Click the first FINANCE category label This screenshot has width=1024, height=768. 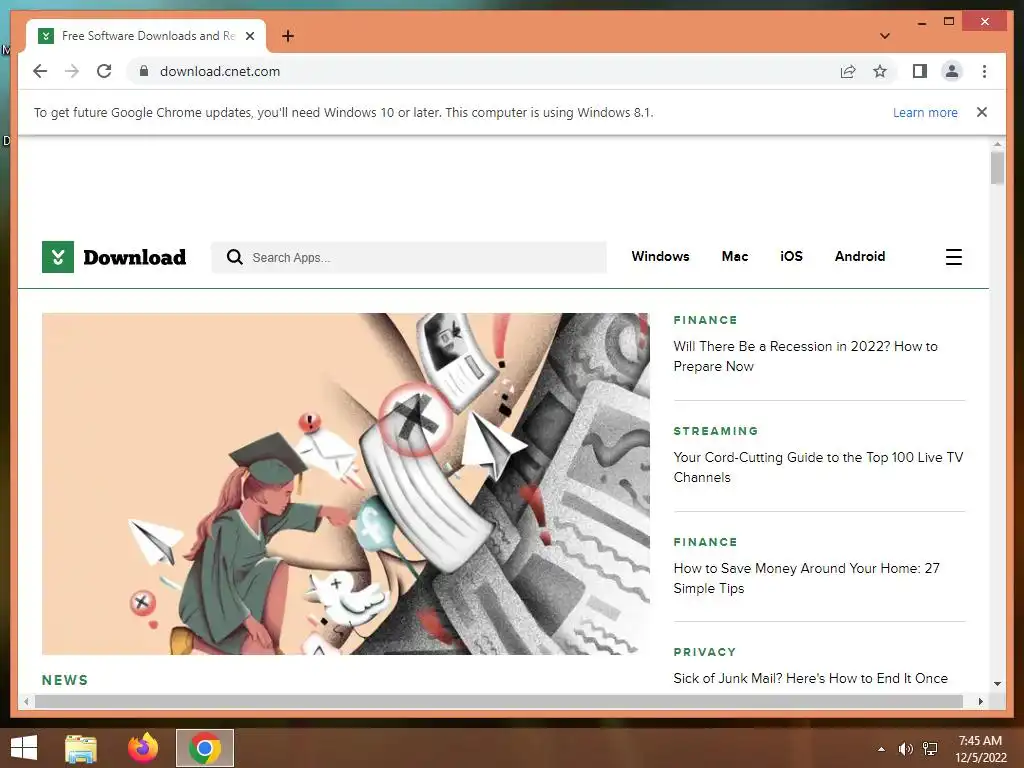coord(705,320)
